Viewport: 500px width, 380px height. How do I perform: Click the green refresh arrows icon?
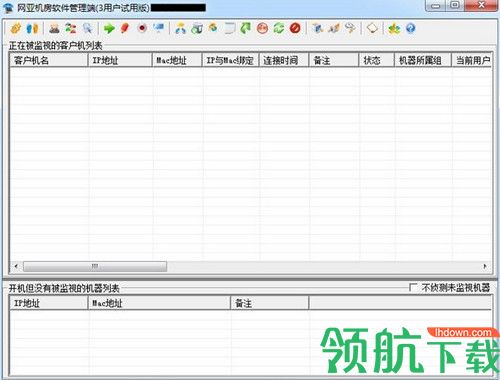tap(279, 28)
